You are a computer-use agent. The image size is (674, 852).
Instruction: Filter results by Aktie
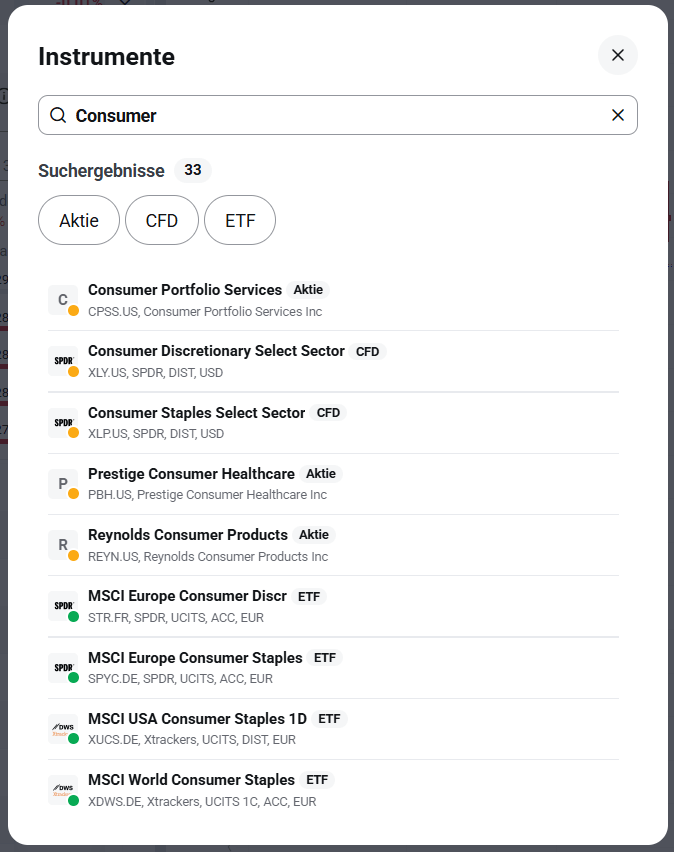[79, 220]
